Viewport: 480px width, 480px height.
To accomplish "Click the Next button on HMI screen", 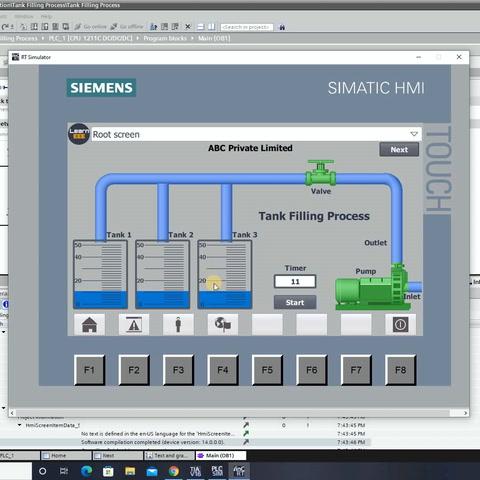I will (399, 150).
